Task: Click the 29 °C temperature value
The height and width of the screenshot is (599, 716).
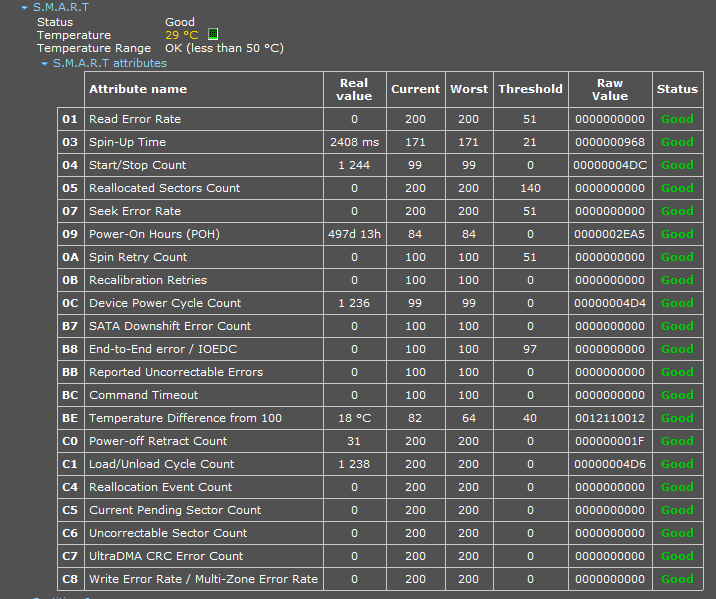Action: coord(181,35)
